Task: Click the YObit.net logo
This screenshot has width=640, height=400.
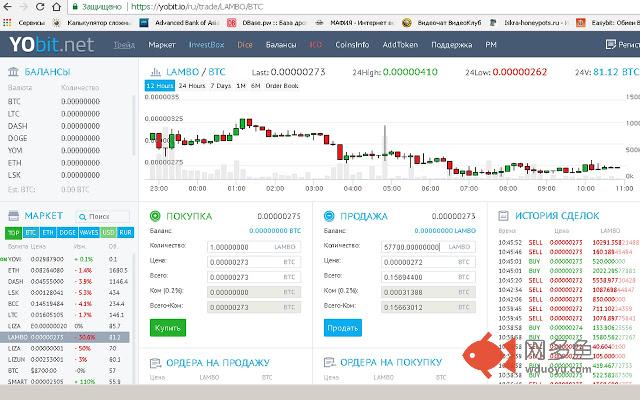Action: pos(52,44)
